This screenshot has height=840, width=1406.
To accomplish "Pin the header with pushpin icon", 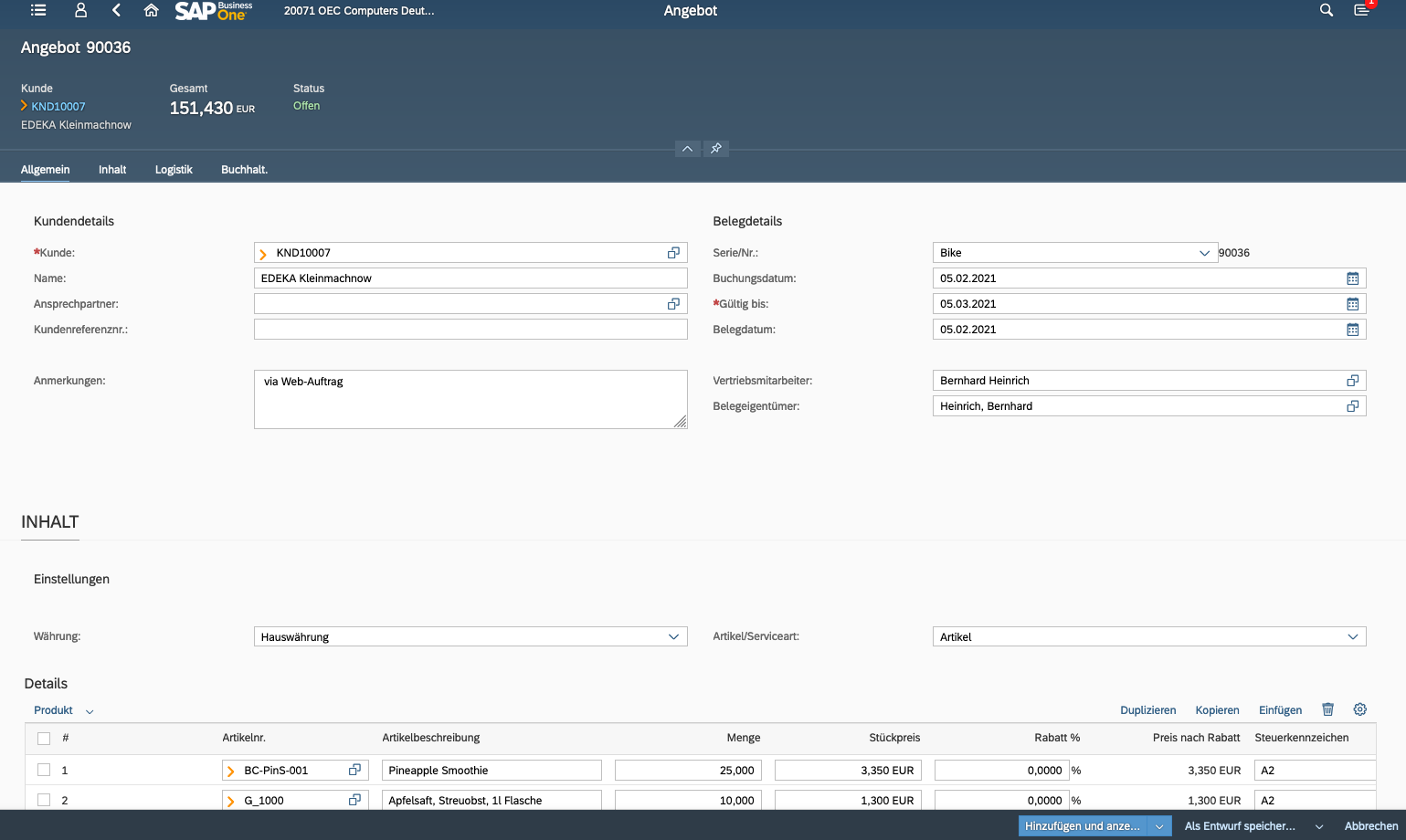I will click(716, 149).
